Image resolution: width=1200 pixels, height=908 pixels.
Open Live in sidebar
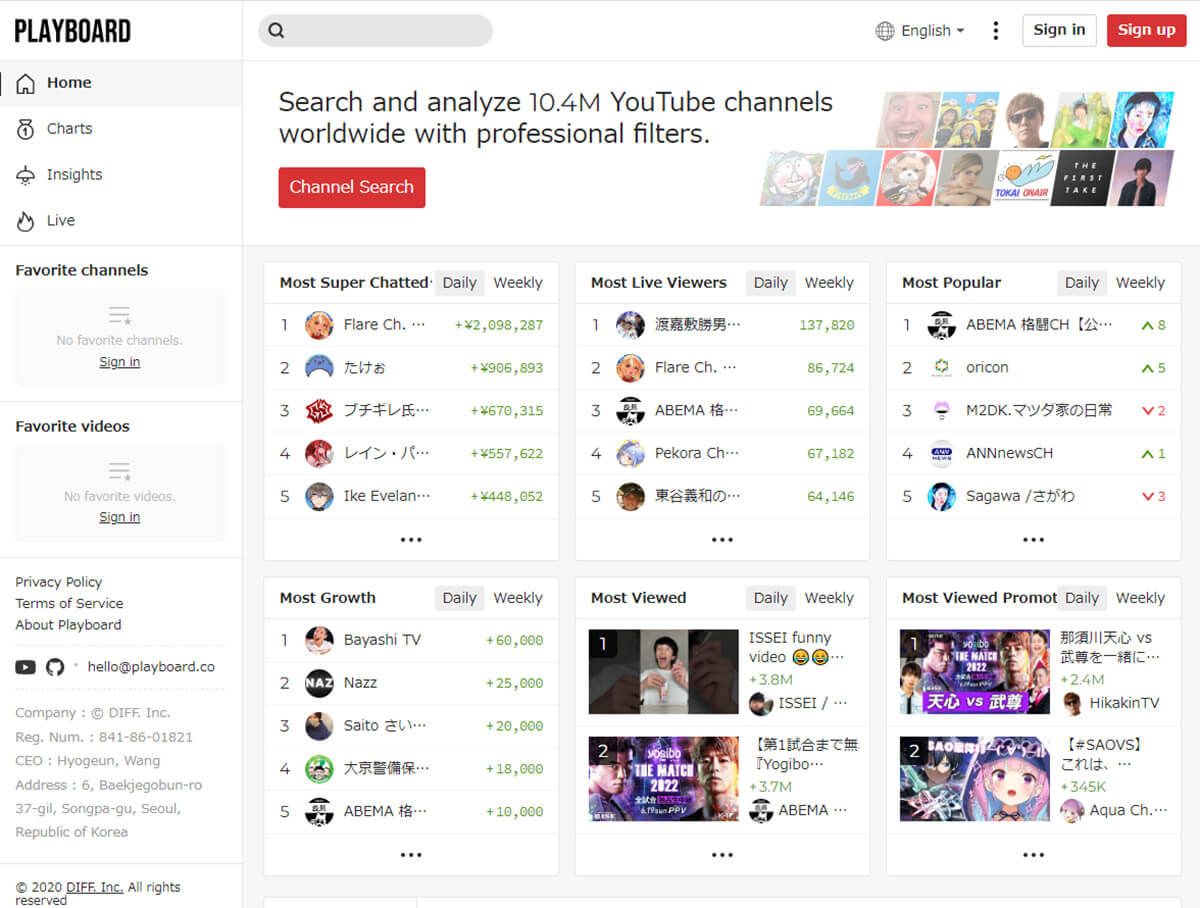[121, 221]
